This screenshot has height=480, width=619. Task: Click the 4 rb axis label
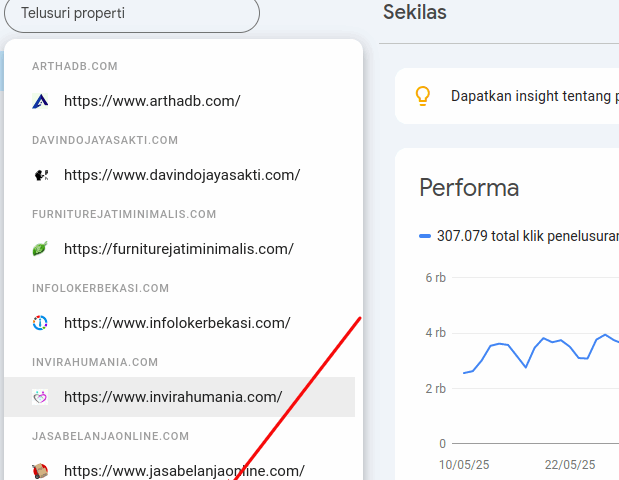pos(435,333)
